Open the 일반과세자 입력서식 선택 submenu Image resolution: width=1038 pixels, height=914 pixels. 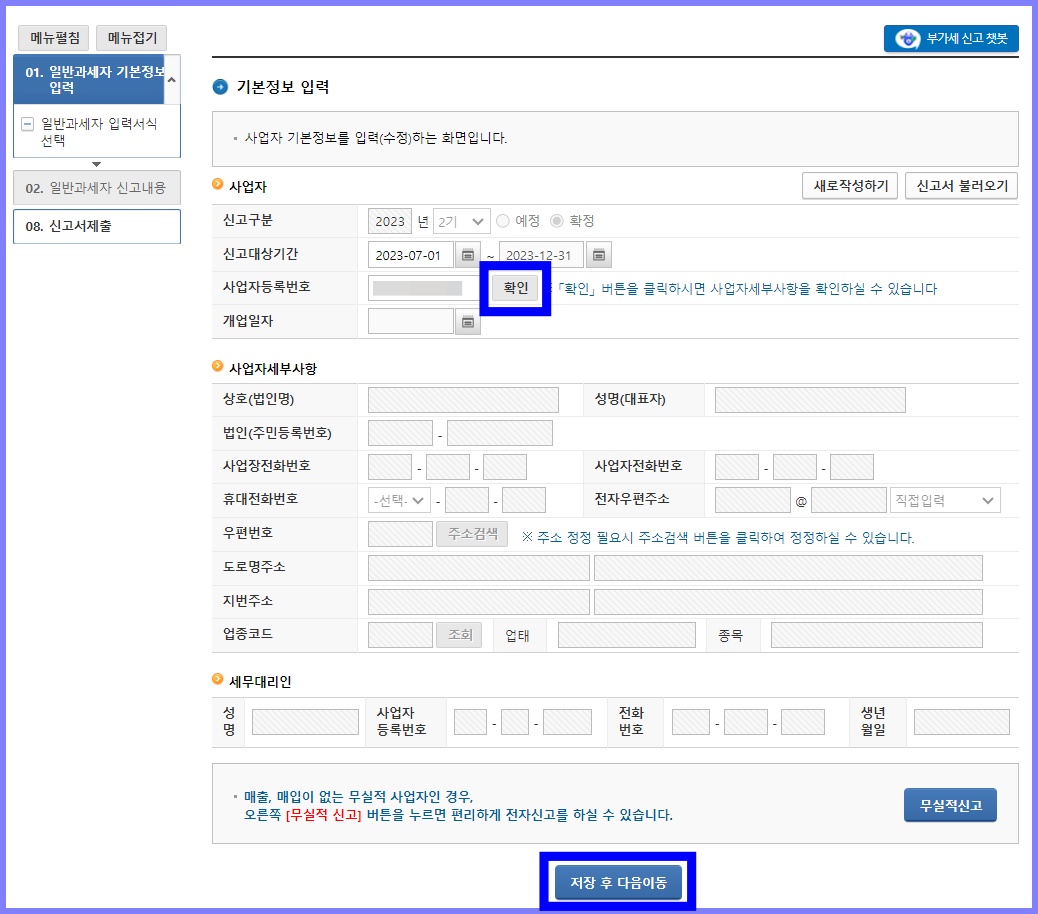click(x=97, y=131)
